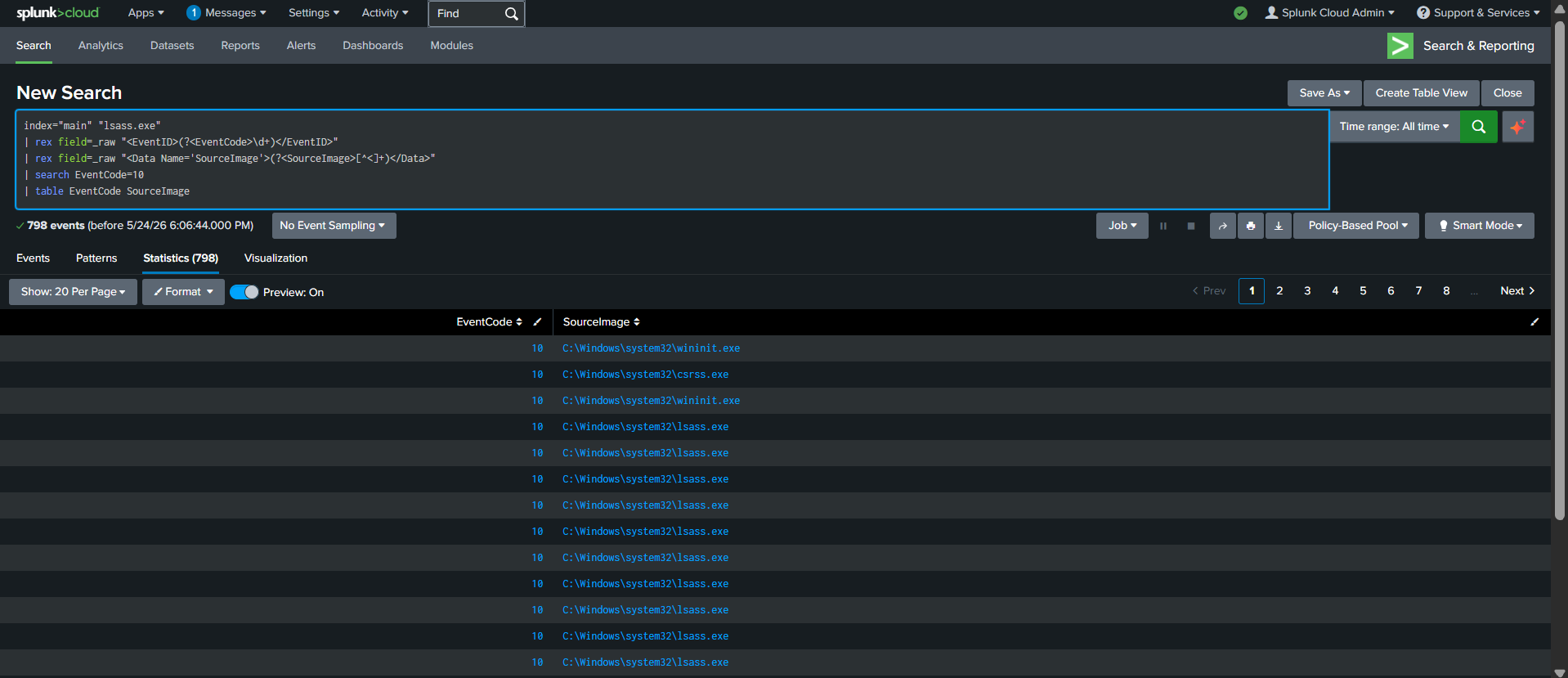Click the vertical page scrollbar

(1560, 270)
